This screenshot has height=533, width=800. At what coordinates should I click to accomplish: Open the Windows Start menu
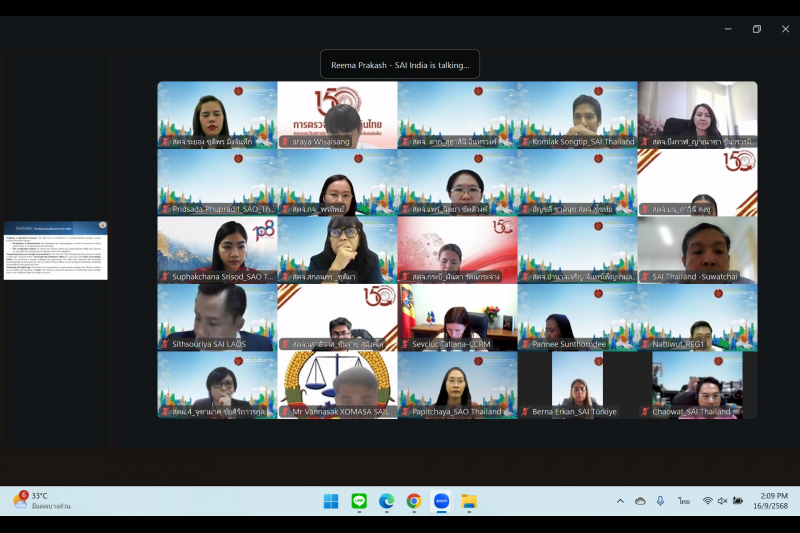point(331,501)
